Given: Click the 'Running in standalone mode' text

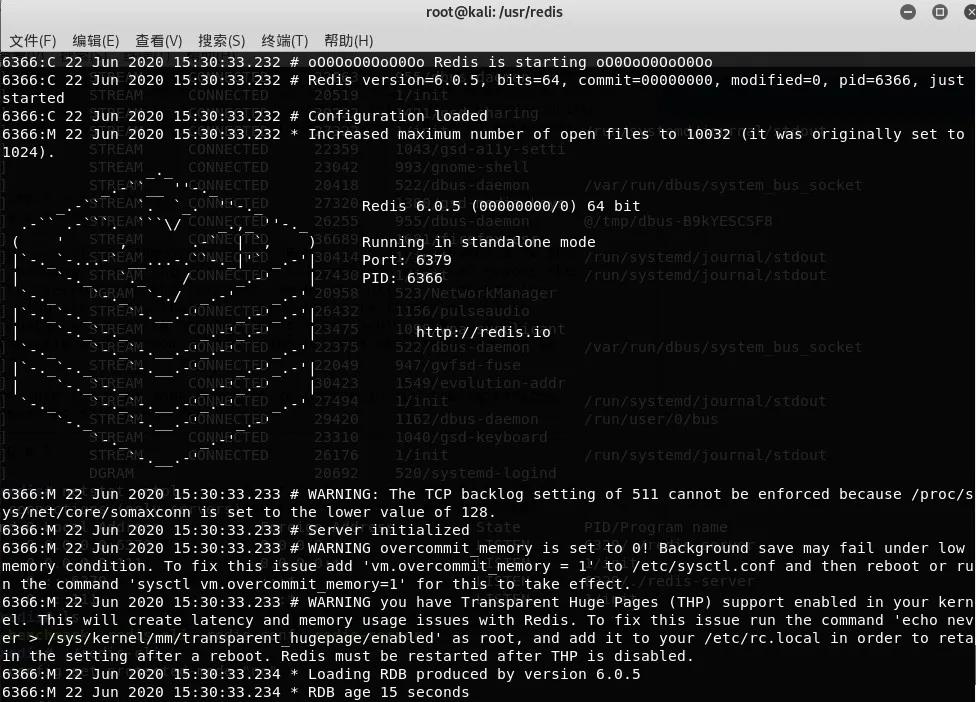Looking at the screenshot, I should (x=478, y=242).
